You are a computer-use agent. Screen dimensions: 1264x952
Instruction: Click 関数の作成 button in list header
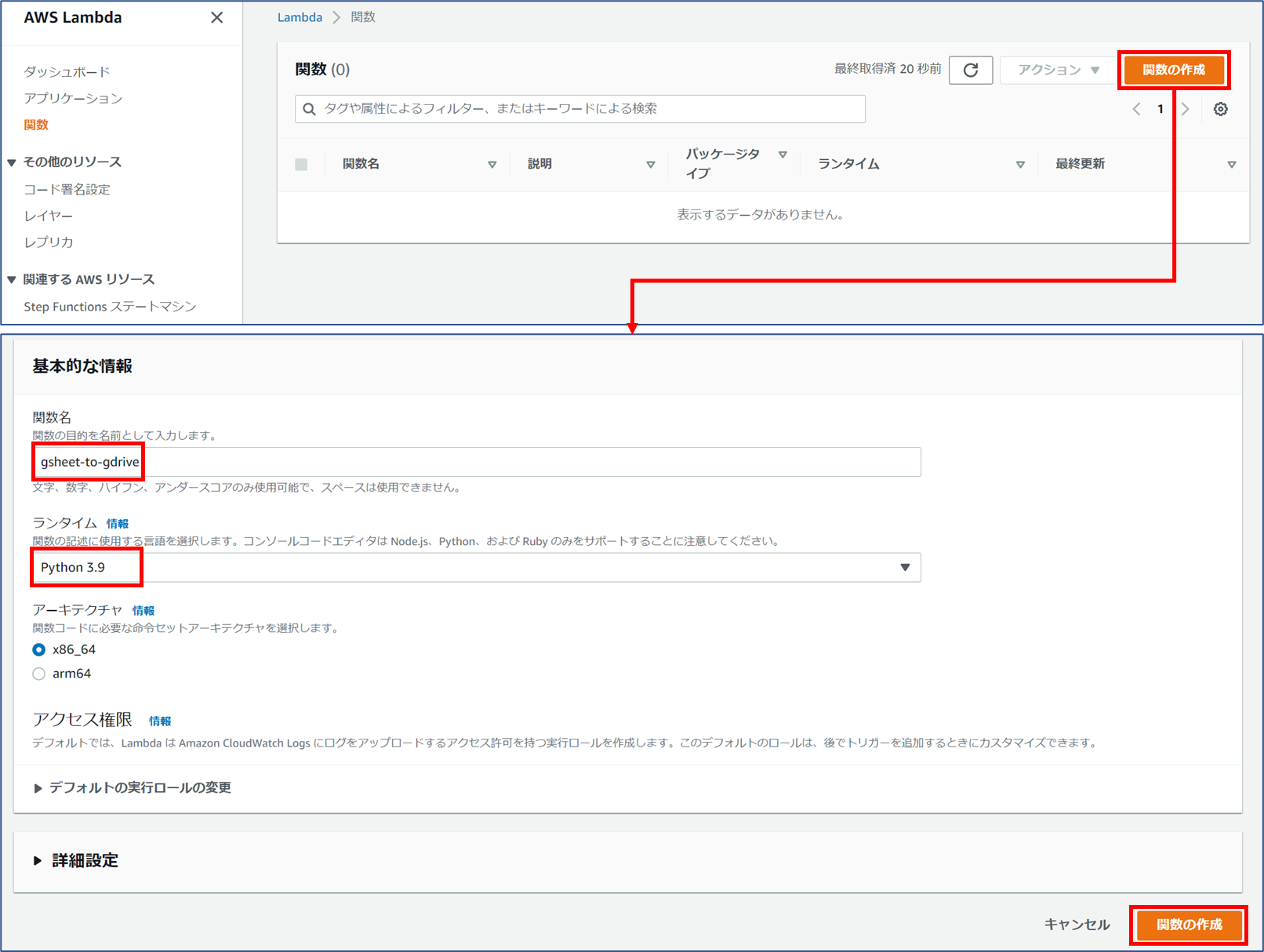(1174, 70)
